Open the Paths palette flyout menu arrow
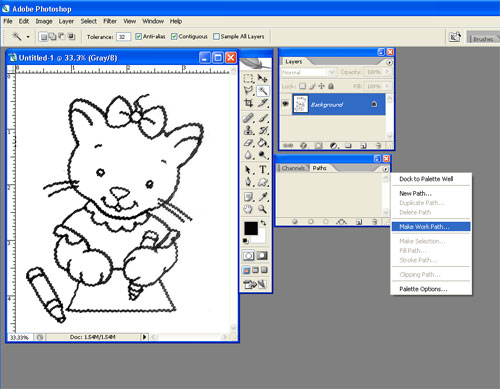This screenshot has width=500, height=389. click(385, 169)
